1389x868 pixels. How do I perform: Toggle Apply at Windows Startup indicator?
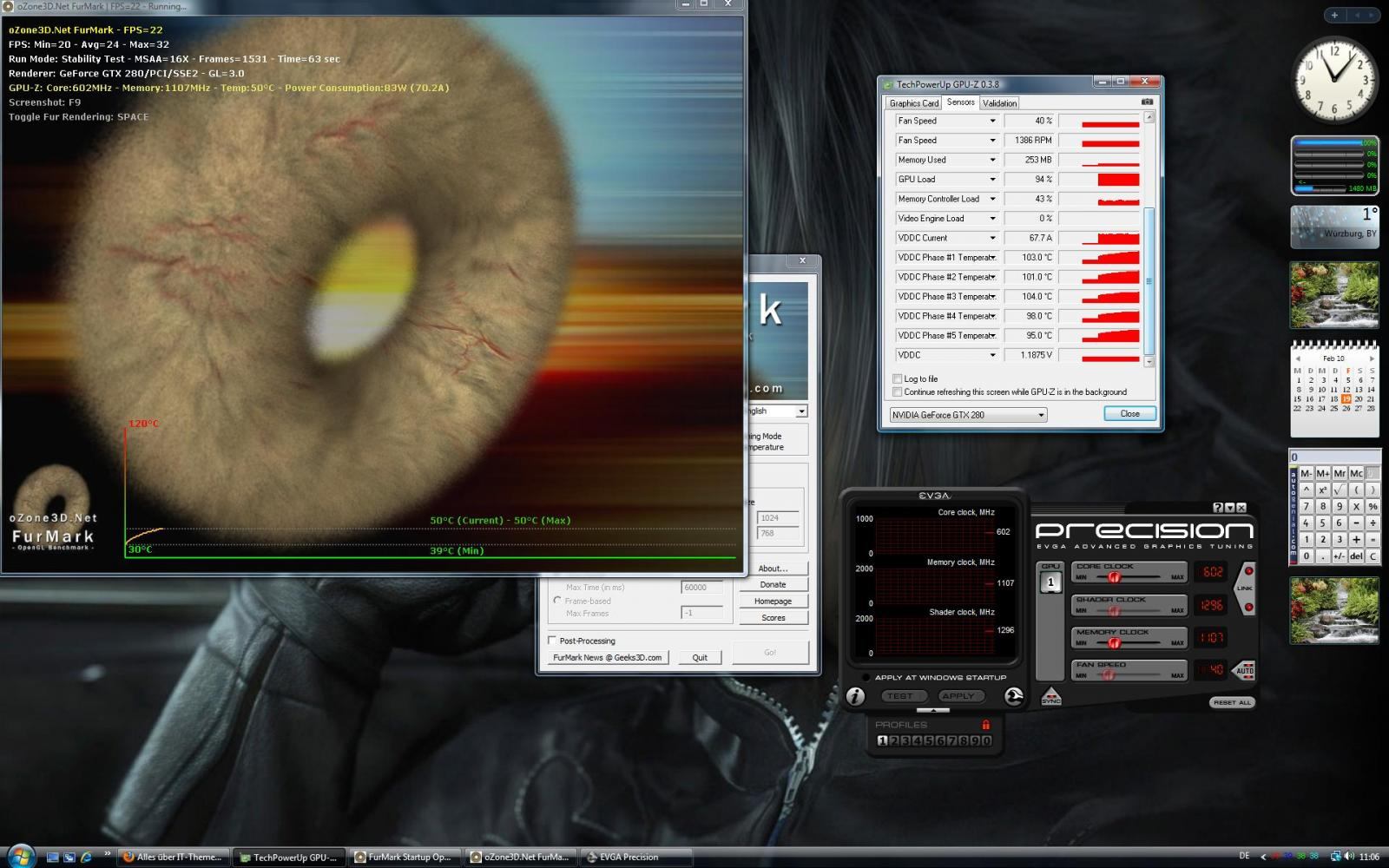click(x=866, y=677)
